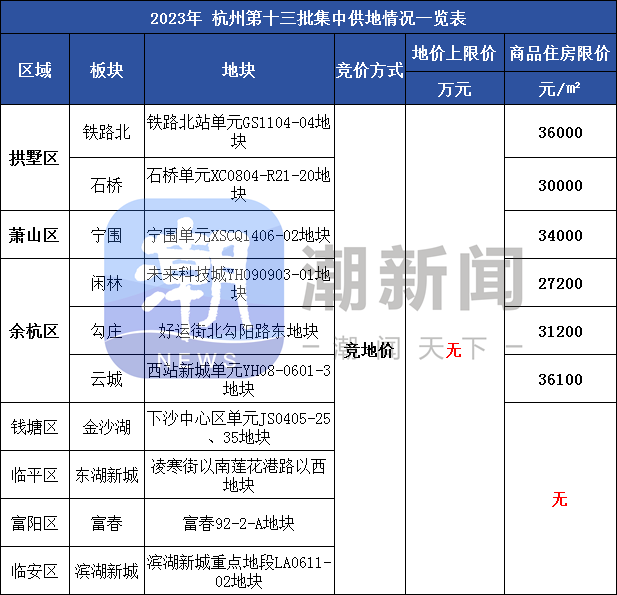Select the price value '30000'
This screenshot has width=617, height=595.
560,185
